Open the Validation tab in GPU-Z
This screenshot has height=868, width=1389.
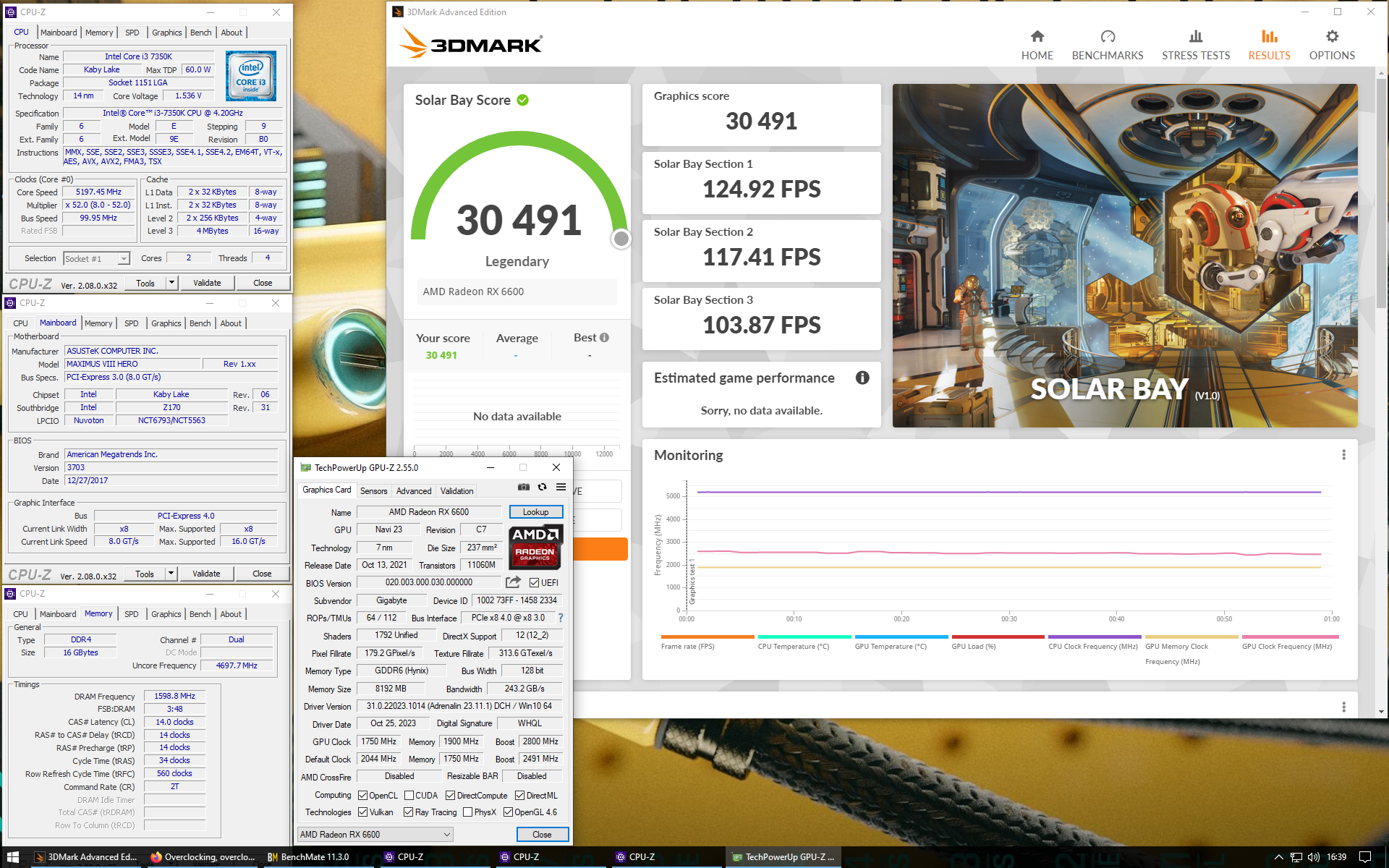click(x=457, y=490)
